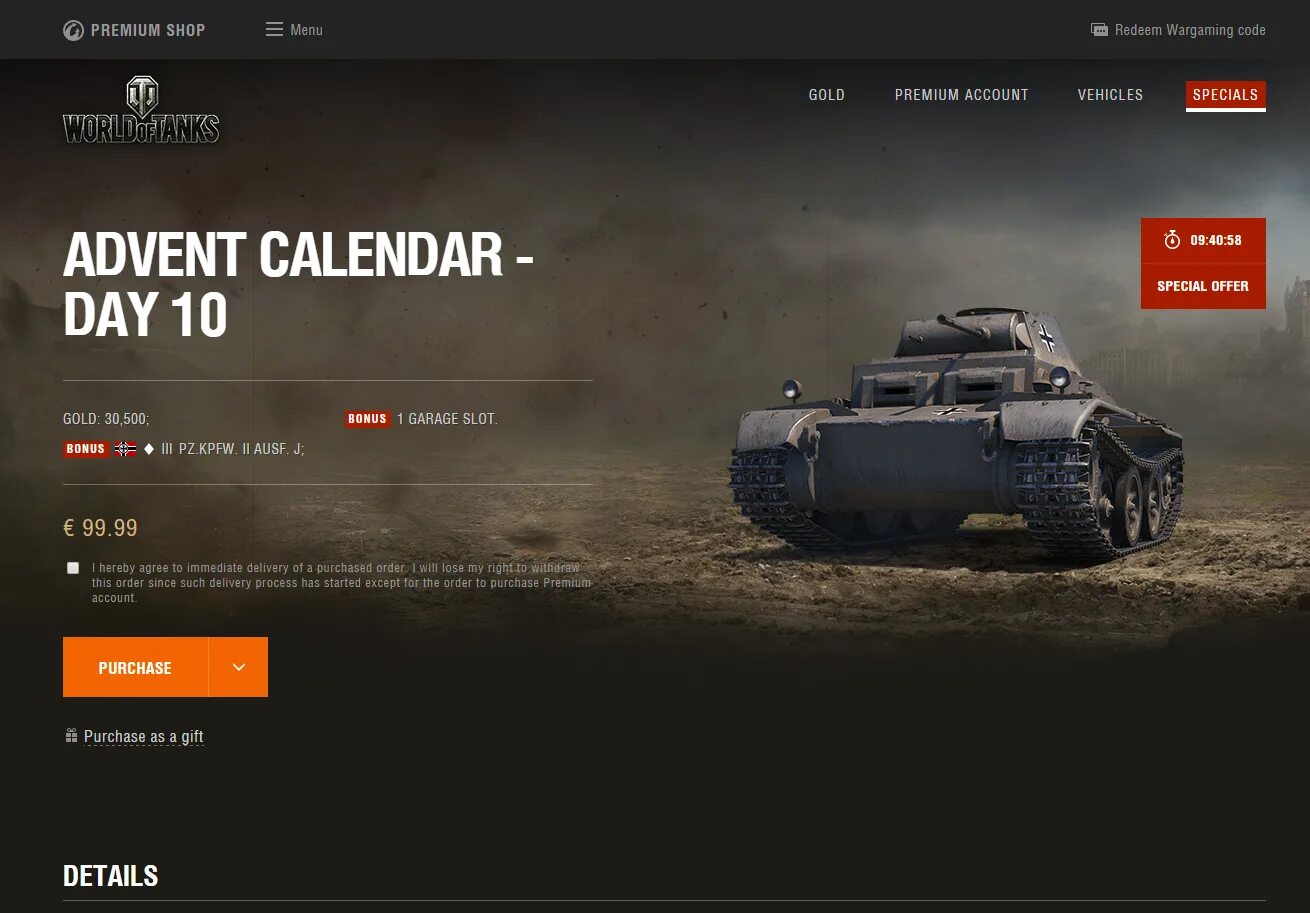Click the light tank diamond class icon
The height and width of the screenshot is (913, 1310).
149,449
